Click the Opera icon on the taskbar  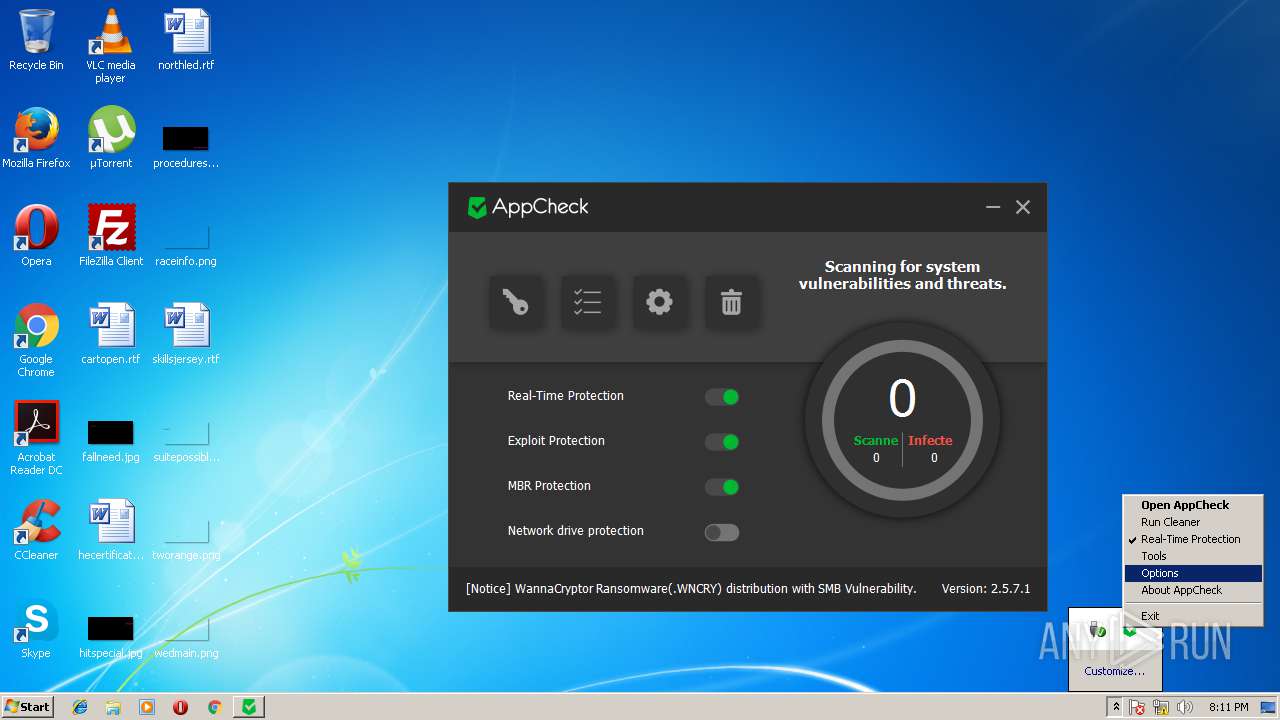(x=180, y=707)
